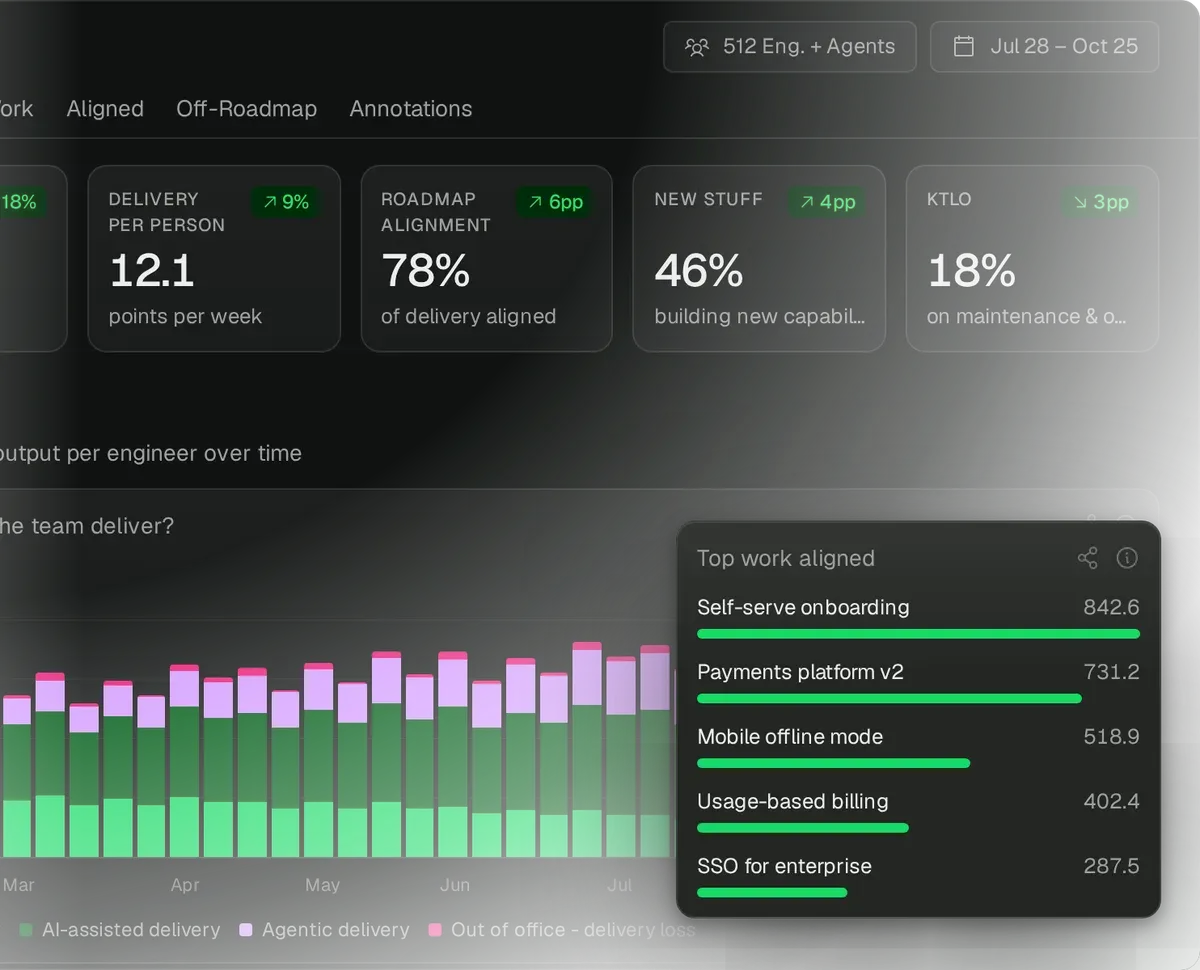Viewport: 1200px width, 970px height.
Task: Click the 6pp up badge on Roadmap Alignment
Action: pyautogui.click(x=555, y=202)
